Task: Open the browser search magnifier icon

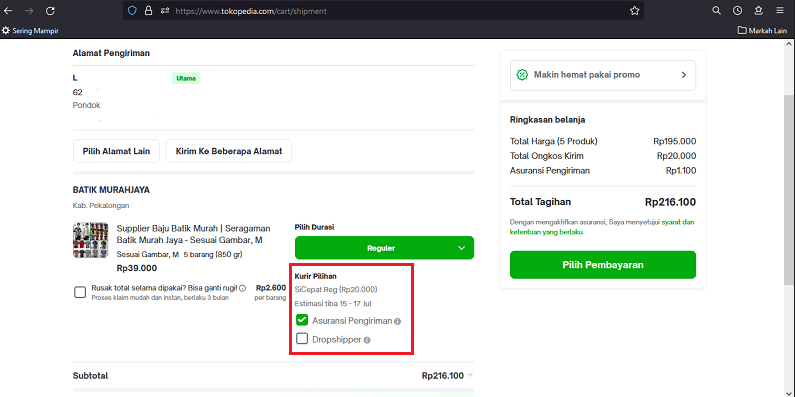Action: tap(716, 11)
